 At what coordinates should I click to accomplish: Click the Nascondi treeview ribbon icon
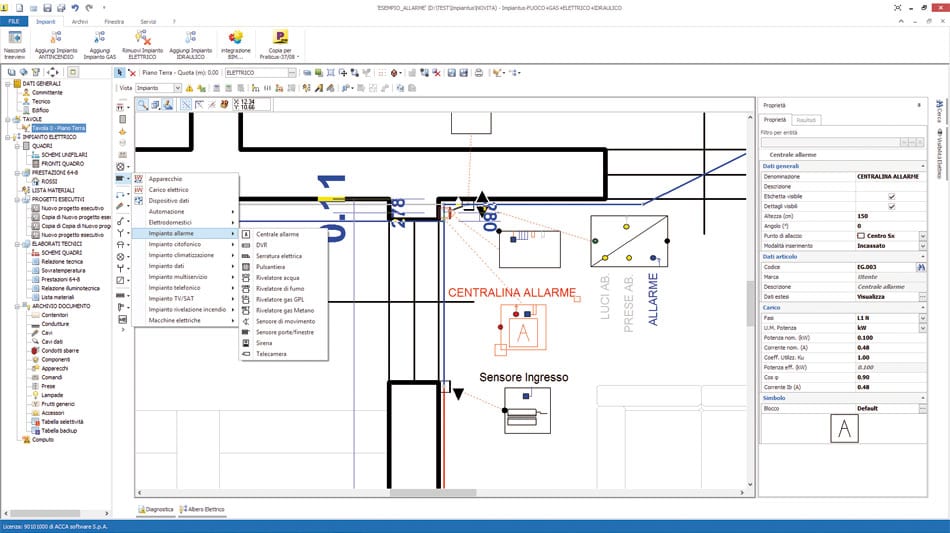point(15,38)
